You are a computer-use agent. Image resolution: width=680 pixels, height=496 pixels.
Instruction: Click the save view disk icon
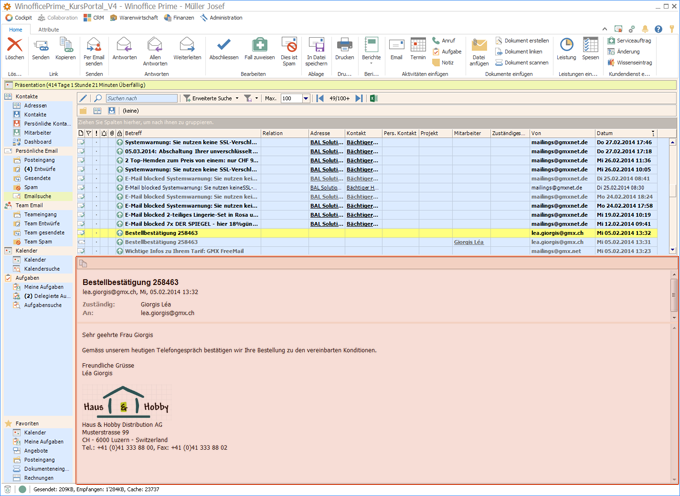(x=112, y=111)
